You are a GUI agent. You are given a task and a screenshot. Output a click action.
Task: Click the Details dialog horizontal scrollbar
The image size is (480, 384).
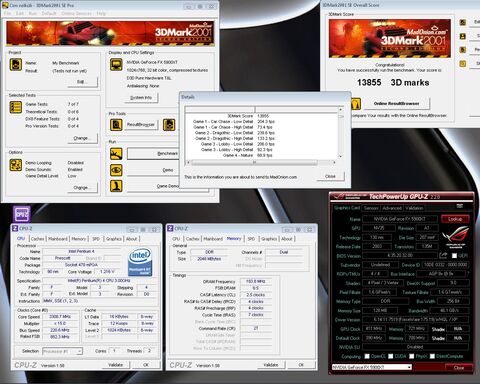[261, 162]
